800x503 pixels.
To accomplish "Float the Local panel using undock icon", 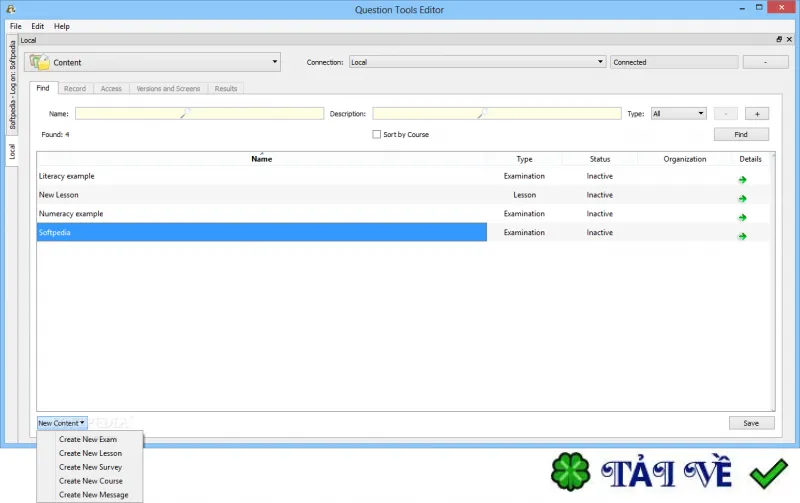I will coord(779,39).
